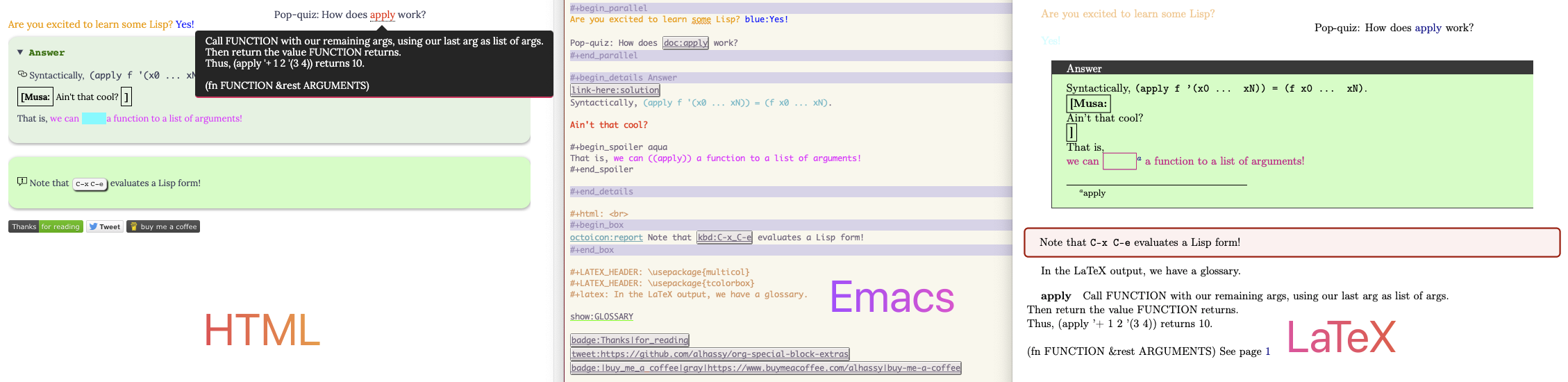Click the '#+html: <br>' line in Emacs
This screenshot has width=1568, height=382.
(x=599, y=214)
